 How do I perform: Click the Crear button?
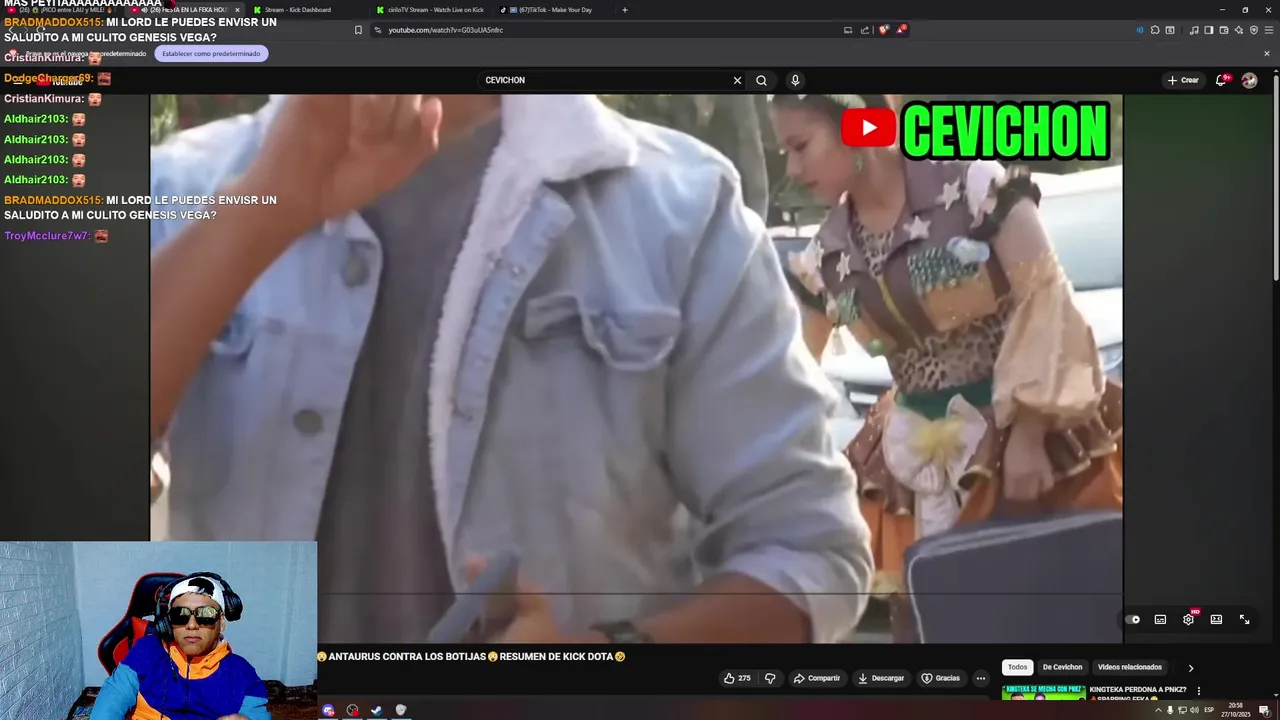pos(1183,80)
